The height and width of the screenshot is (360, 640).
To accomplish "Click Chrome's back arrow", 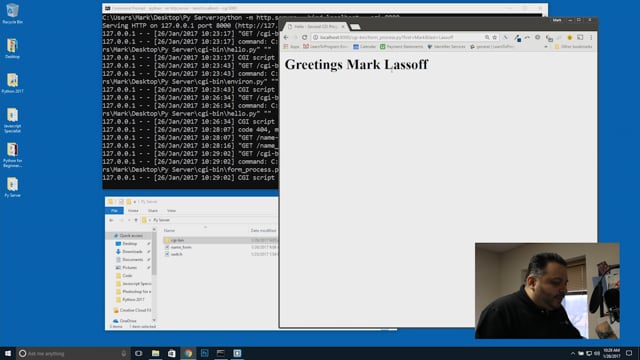I will coord(286,37).
